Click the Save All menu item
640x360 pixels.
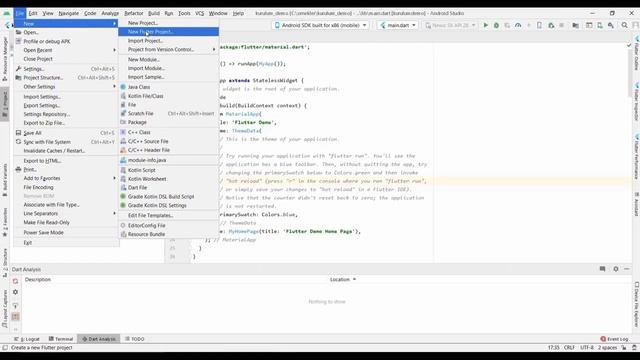(66, 133)
